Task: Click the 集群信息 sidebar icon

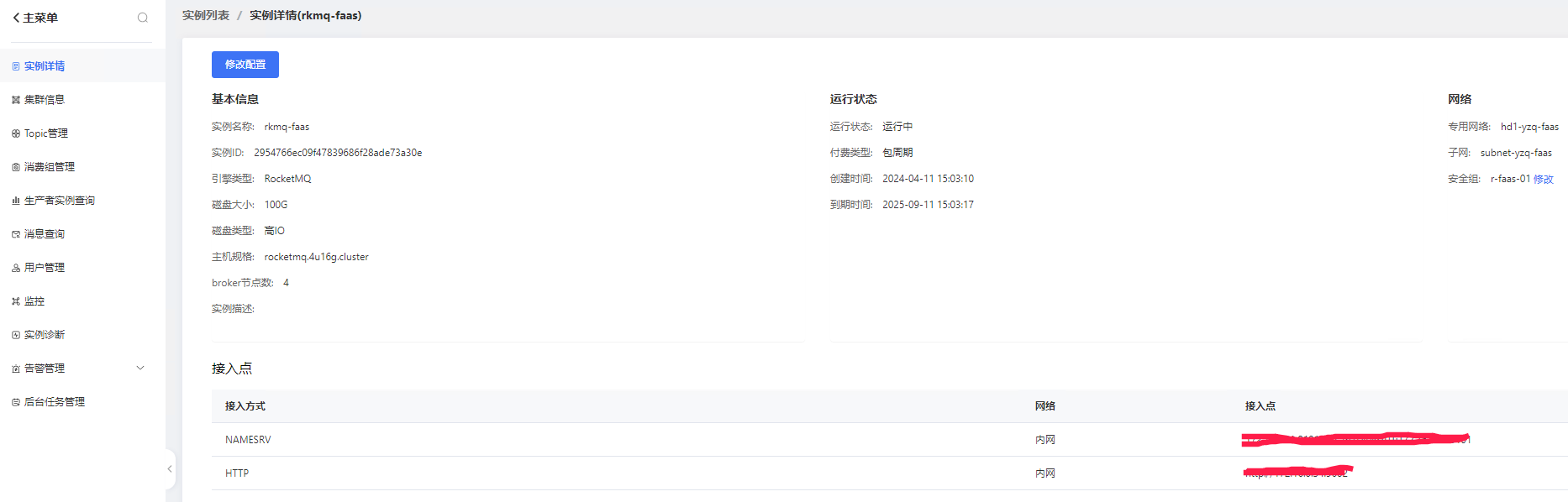Action: pyautogui.click(x=16, y=100)
